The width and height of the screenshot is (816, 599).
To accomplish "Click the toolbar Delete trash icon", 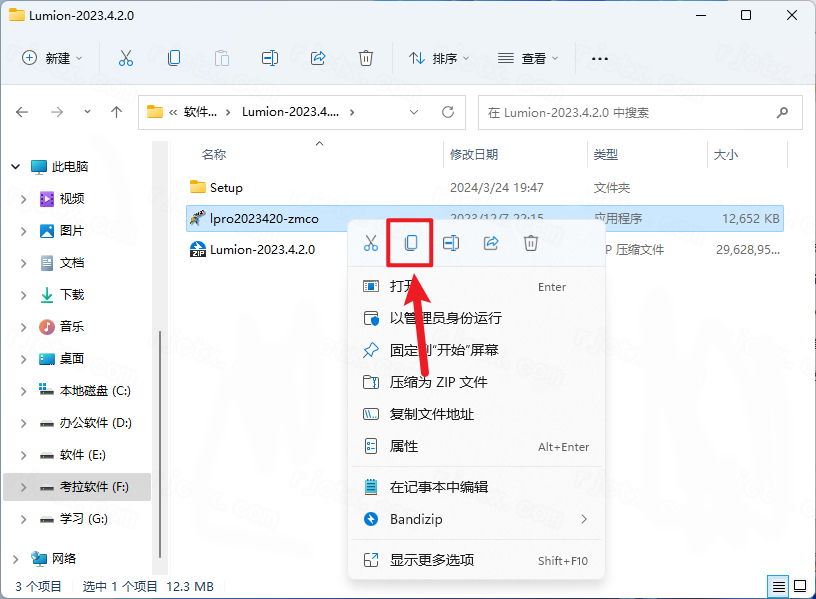I will pos(366,58).
